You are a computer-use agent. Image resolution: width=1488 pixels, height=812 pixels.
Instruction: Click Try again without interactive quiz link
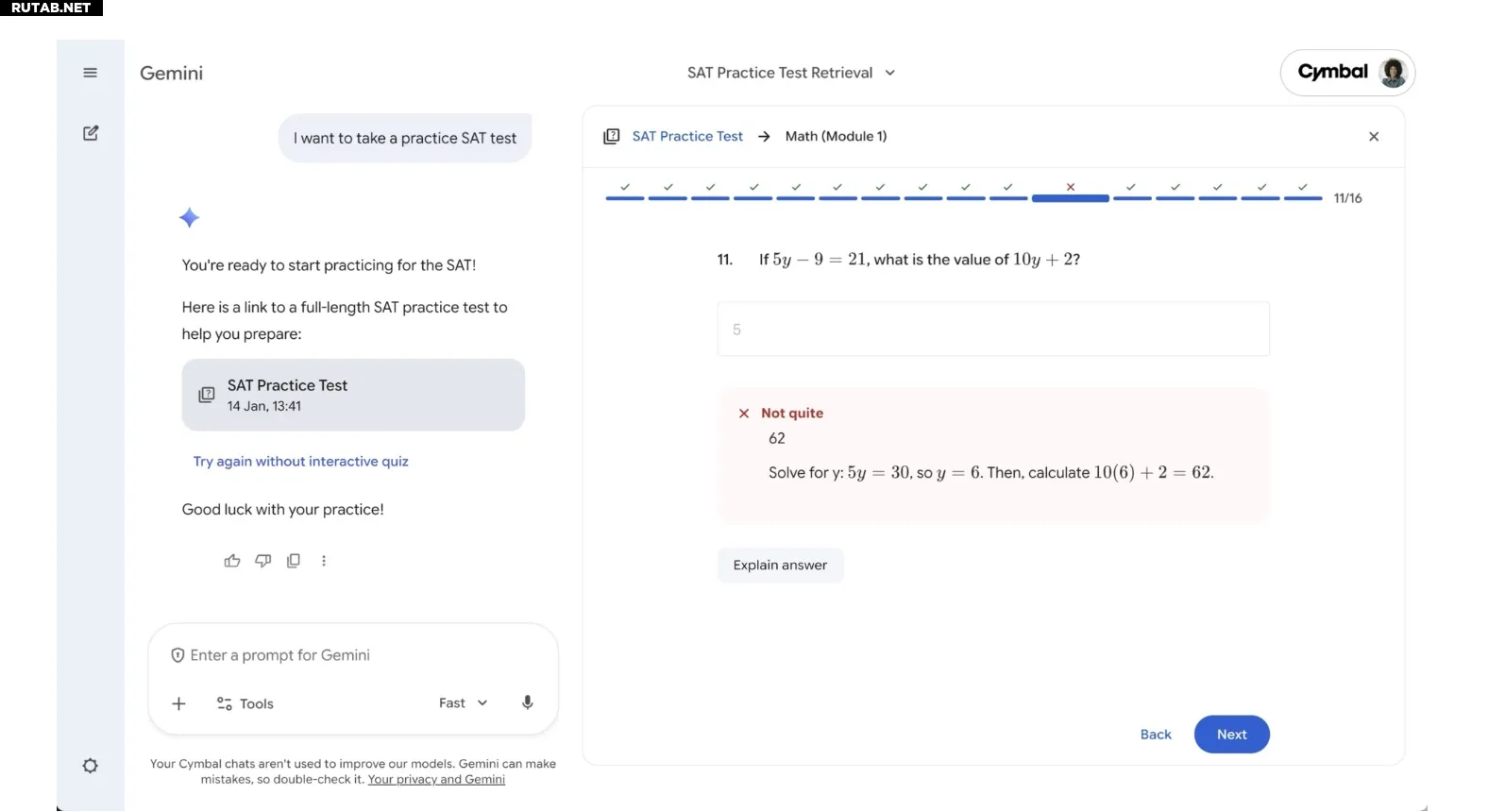click(x=301, y=461)
